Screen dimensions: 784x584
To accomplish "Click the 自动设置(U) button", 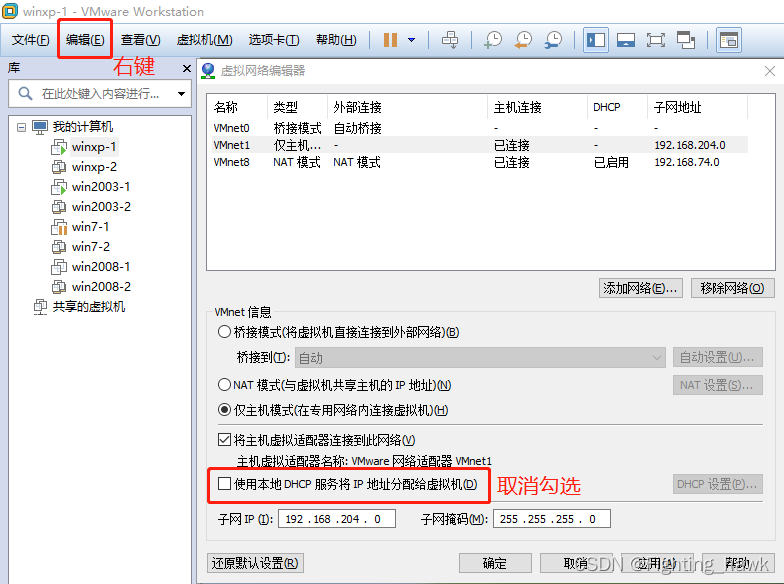I will [x=718, y=358].
